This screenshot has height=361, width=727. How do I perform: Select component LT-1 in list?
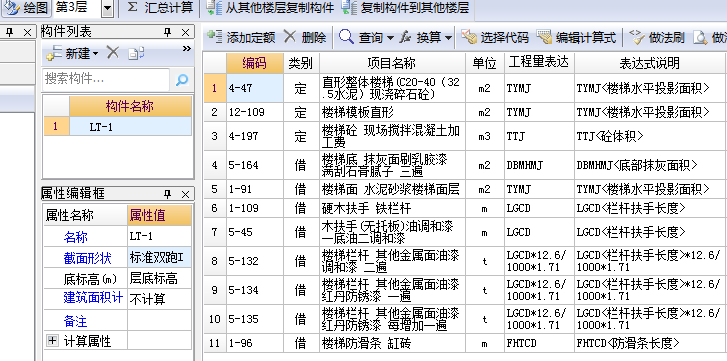click(130, 127)
